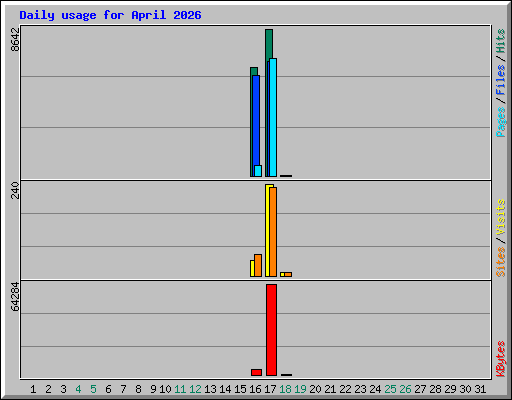512x400 pixels.
Task: Click the Pages legend label
Action: click(501, 122)
